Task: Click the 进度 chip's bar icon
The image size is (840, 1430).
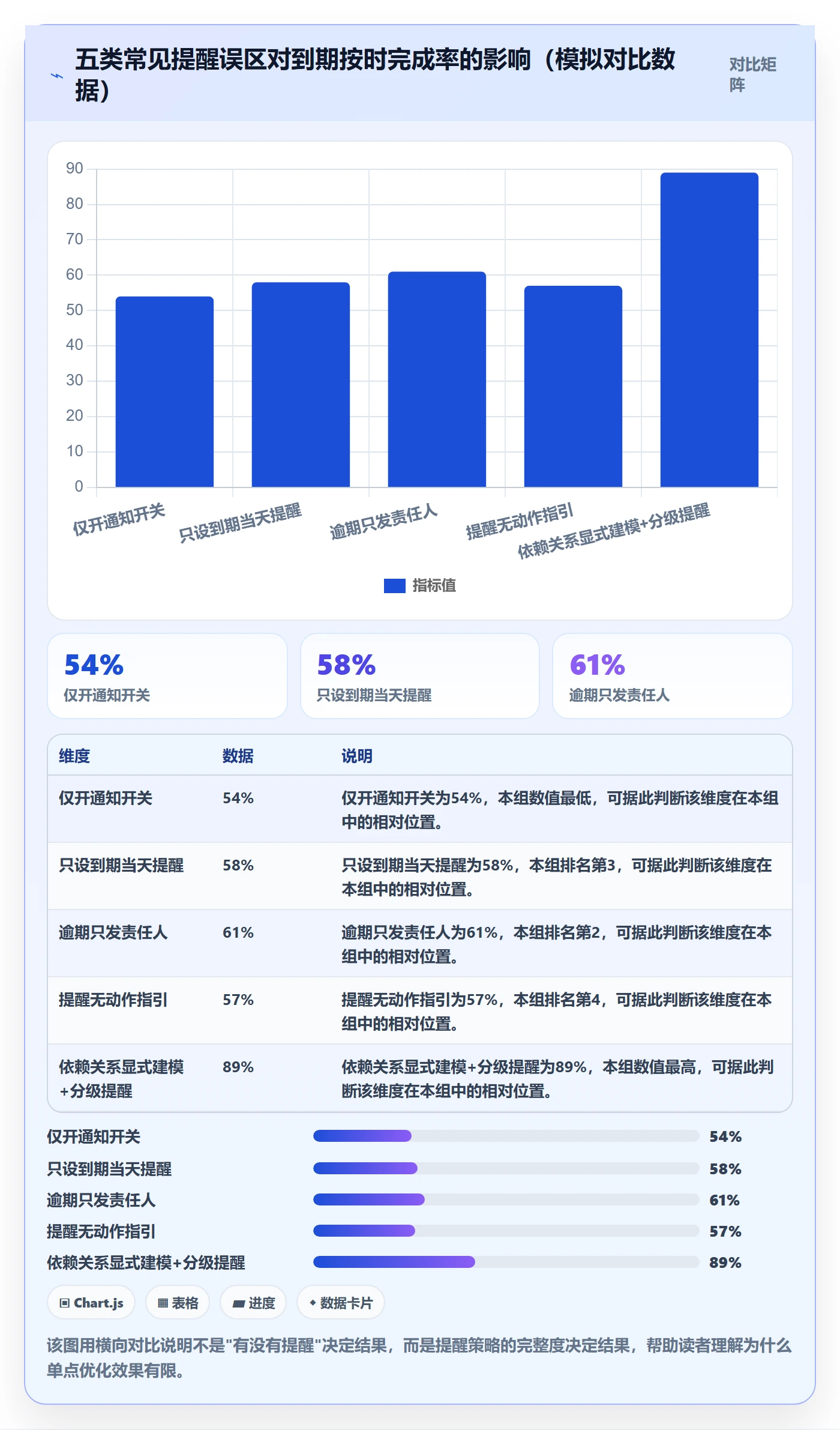Action: pos(239,1304)
